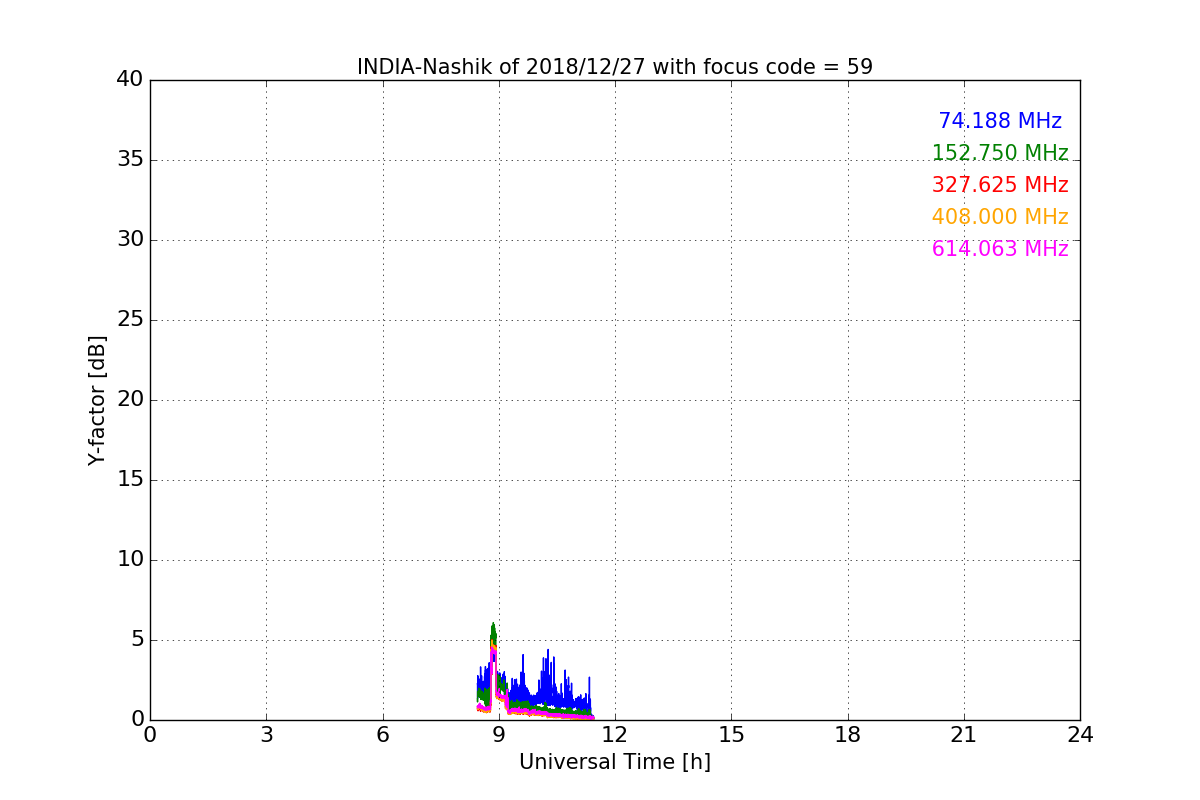
Task: Click the x-axis tick label 21
Action: click(964, 735)
